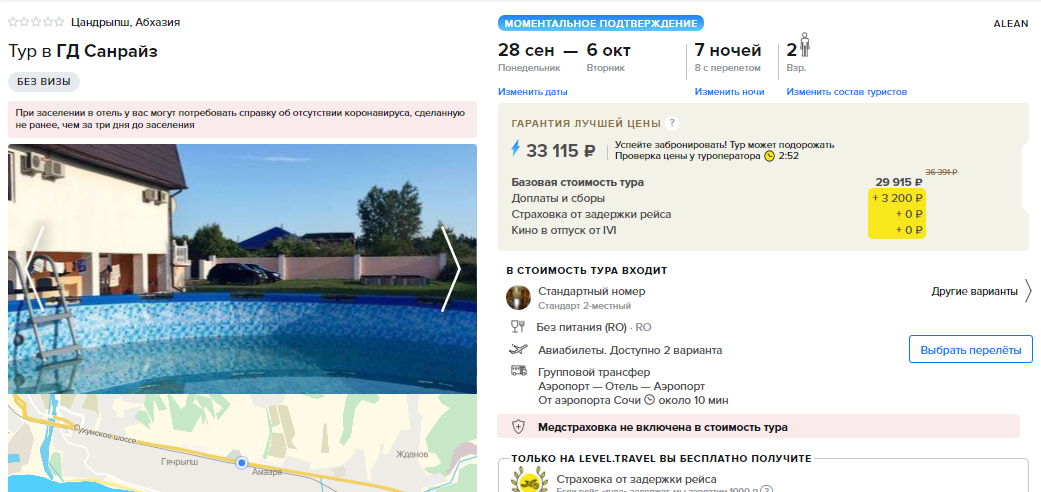Viewport: 1041px width, 492px height.
Task: Click the standard room thumbnail image
Action: click(x=519, y=297)
